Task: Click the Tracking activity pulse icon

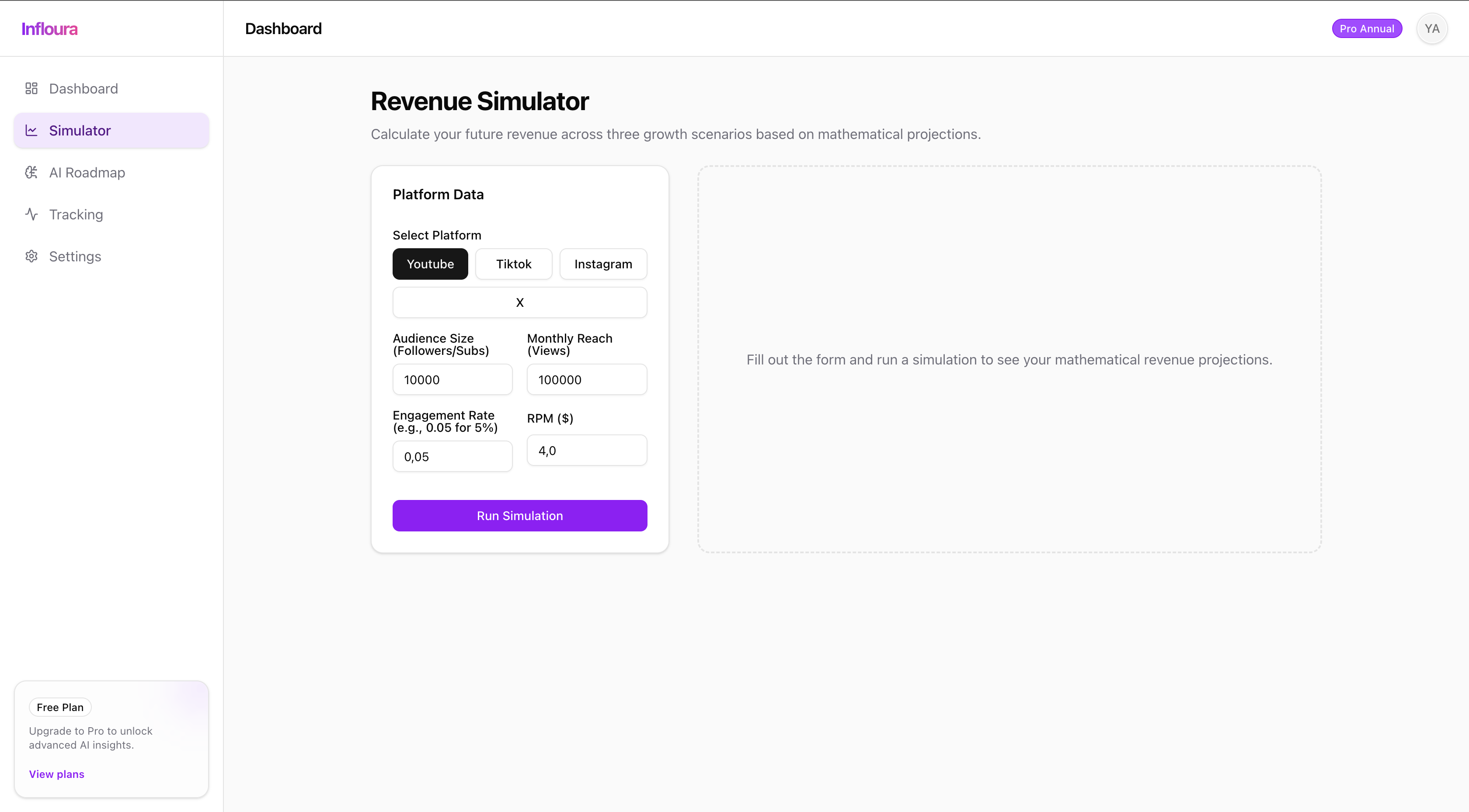Action: pyautogui.click(x=31, y=215)
